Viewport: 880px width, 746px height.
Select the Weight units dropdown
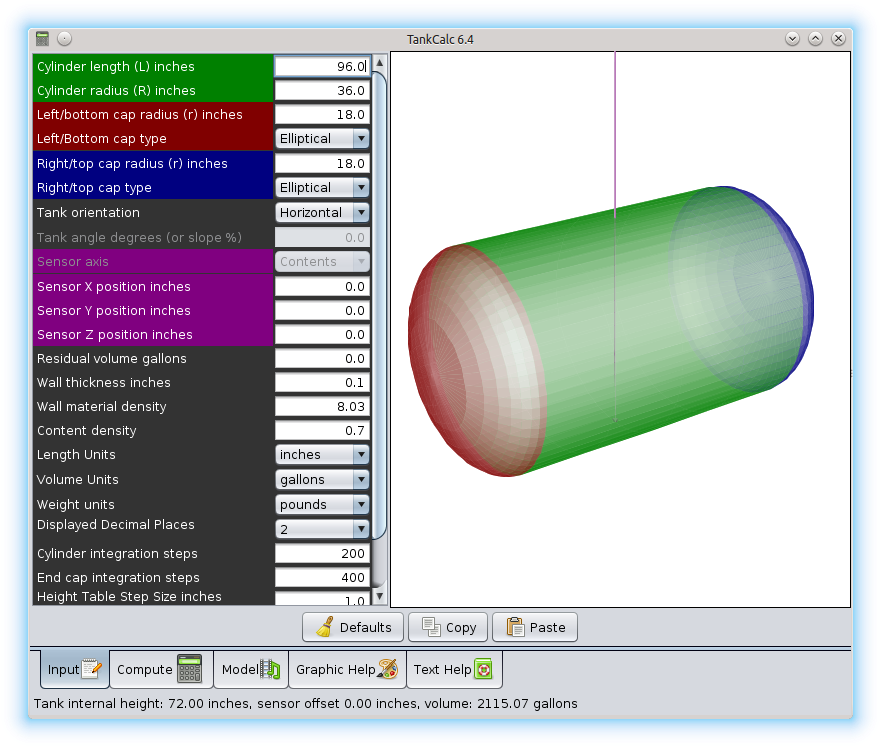(x=322, y=505)
